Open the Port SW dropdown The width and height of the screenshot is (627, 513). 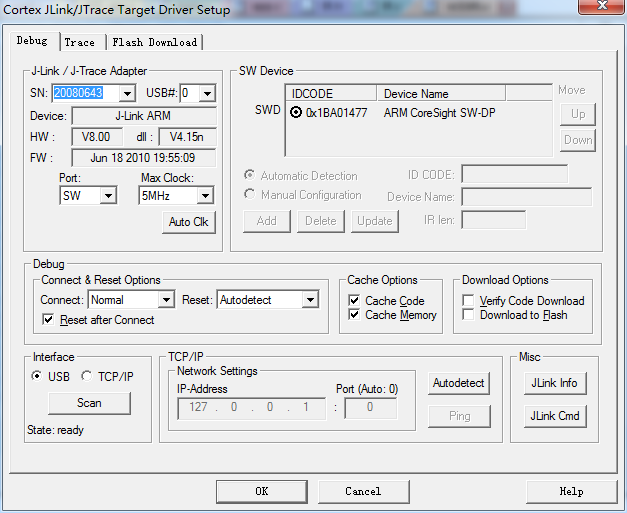(x=108, y=196)
